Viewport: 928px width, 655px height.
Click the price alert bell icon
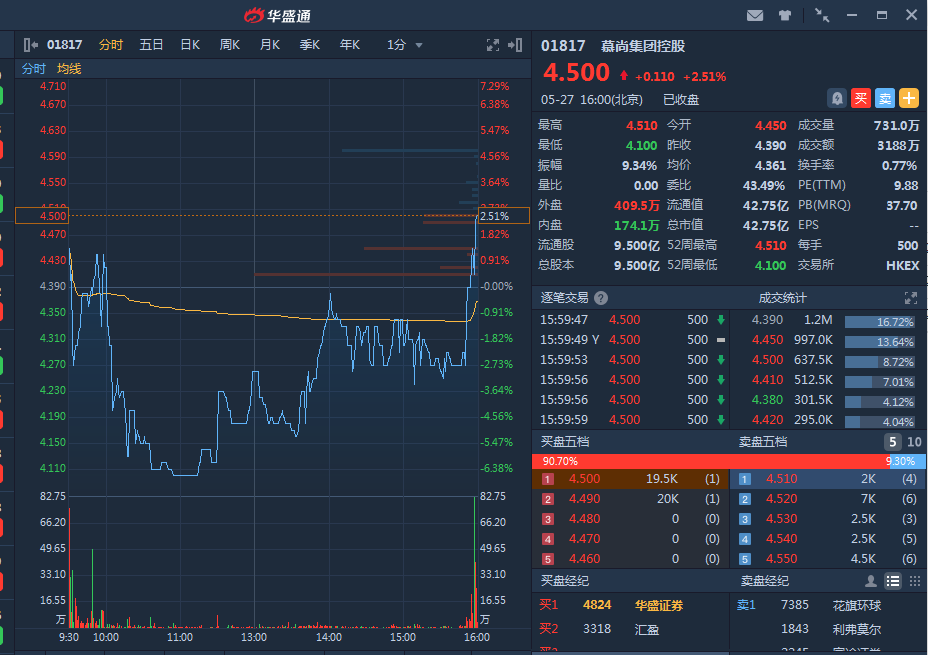pos(837,98)
